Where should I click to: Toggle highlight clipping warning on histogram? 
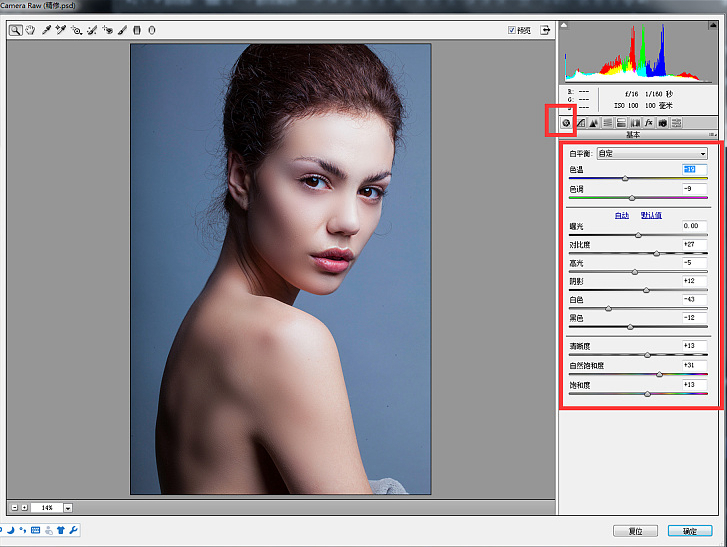pyautogui.click(x=713, y=26)
